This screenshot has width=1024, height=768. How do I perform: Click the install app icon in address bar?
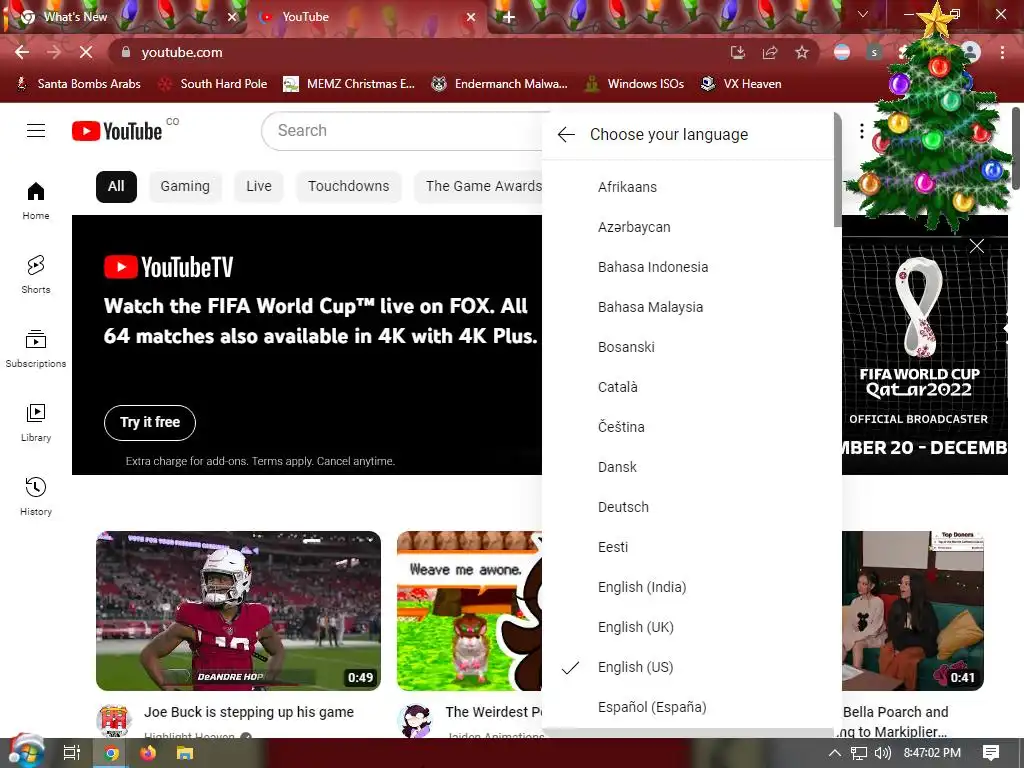tap(738, 52)
